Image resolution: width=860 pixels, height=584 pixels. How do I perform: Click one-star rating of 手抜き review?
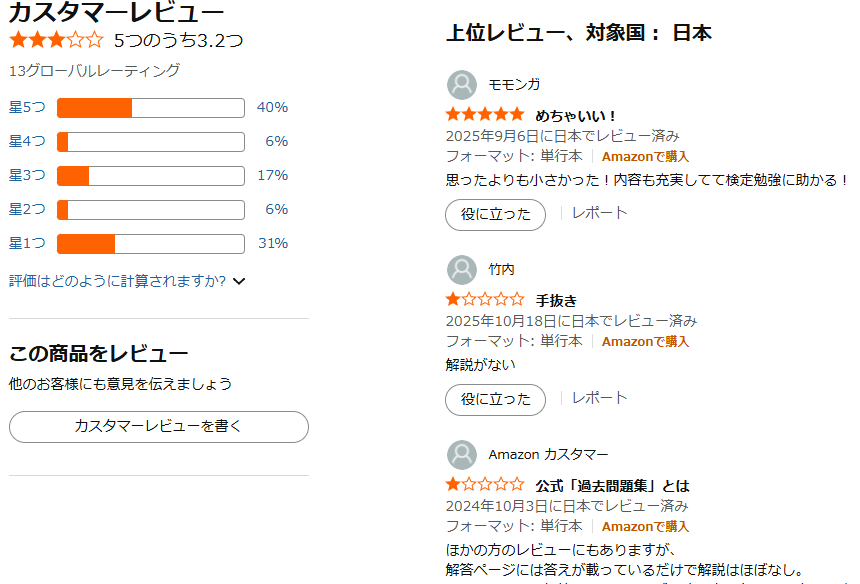tap(485, 300)
